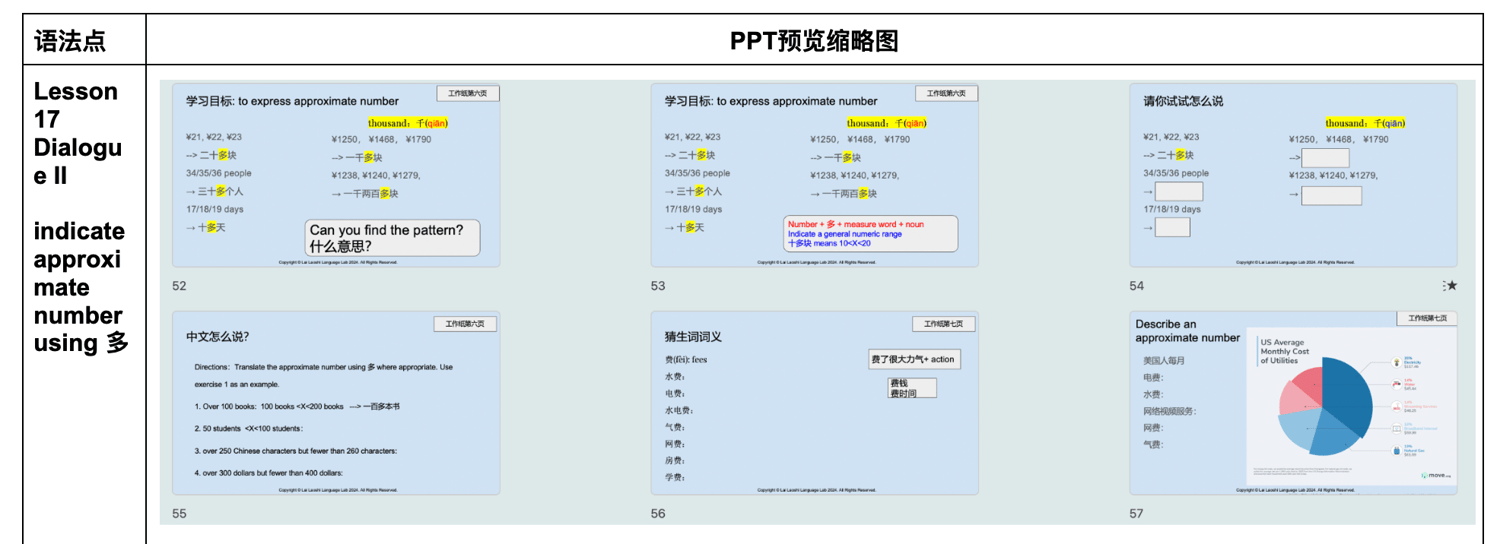Select slide 54 thumbnail titled 请你试试怎么说
This screenshot has width=1500, height=544.
coord(1293,175)
